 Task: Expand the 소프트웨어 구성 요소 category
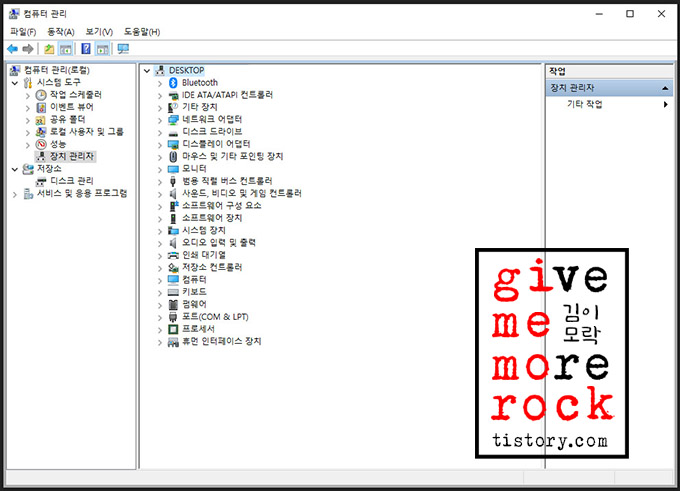pos(160,206)
